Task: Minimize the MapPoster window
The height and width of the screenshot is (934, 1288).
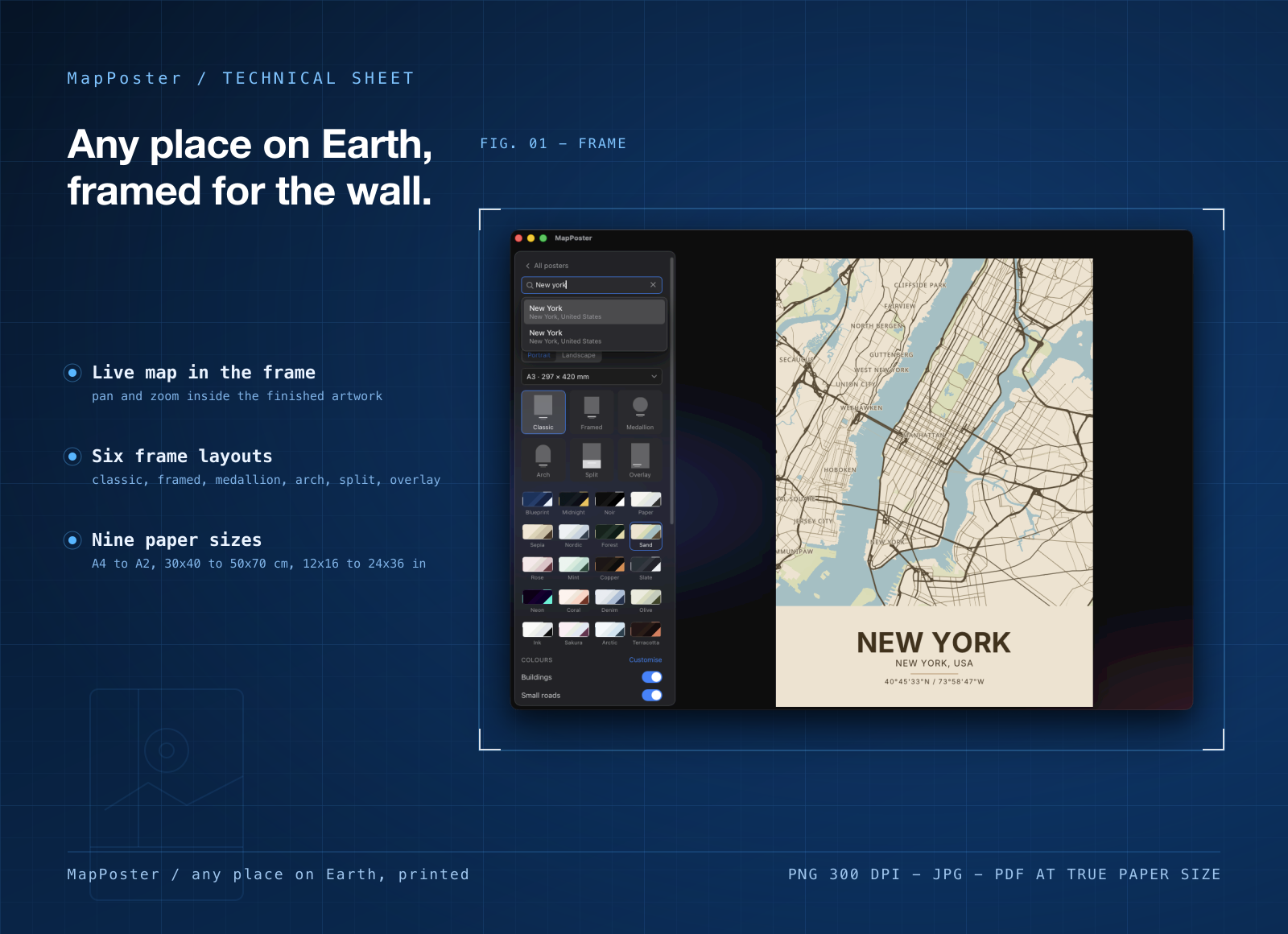Action: (x=531, y=238)
